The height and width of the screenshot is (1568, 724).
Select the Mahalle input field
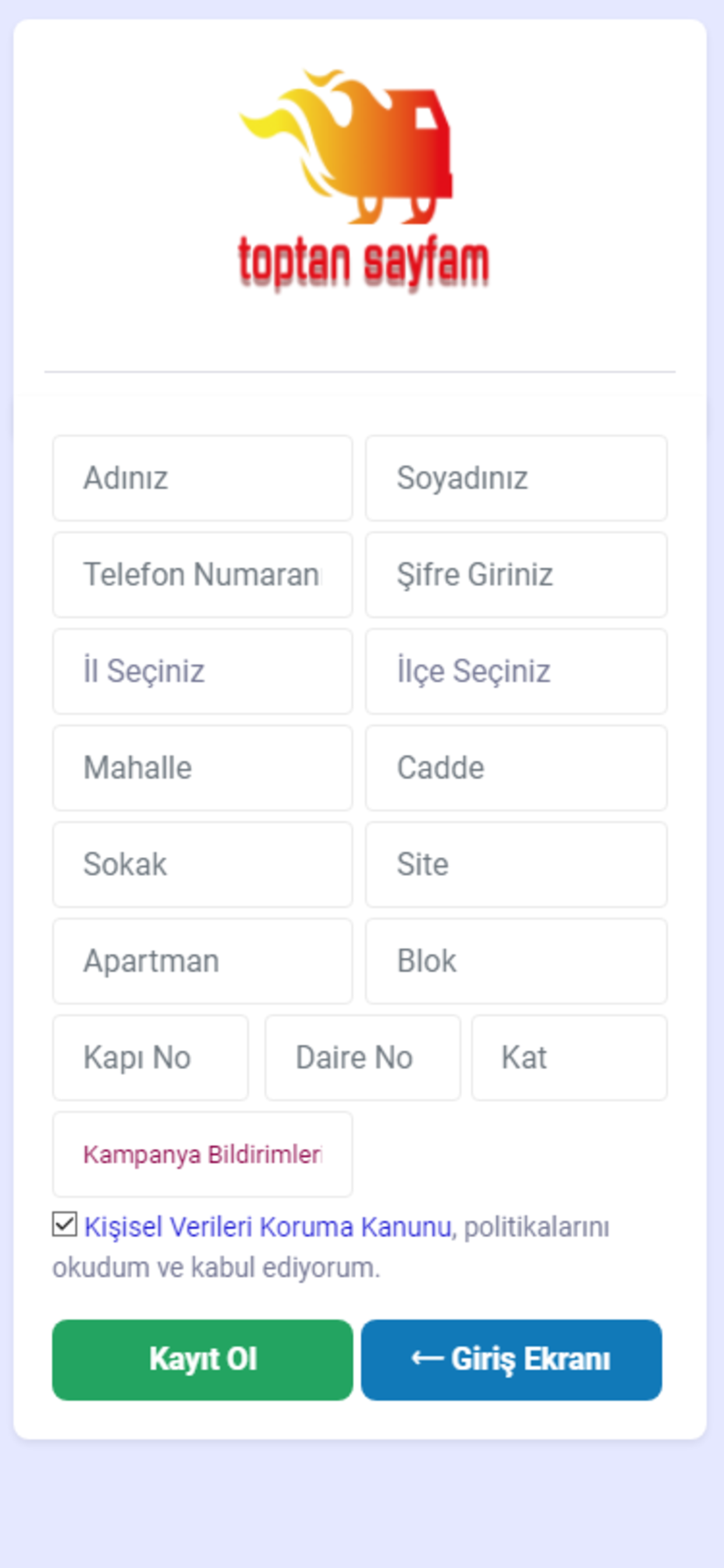coord(203,768)
